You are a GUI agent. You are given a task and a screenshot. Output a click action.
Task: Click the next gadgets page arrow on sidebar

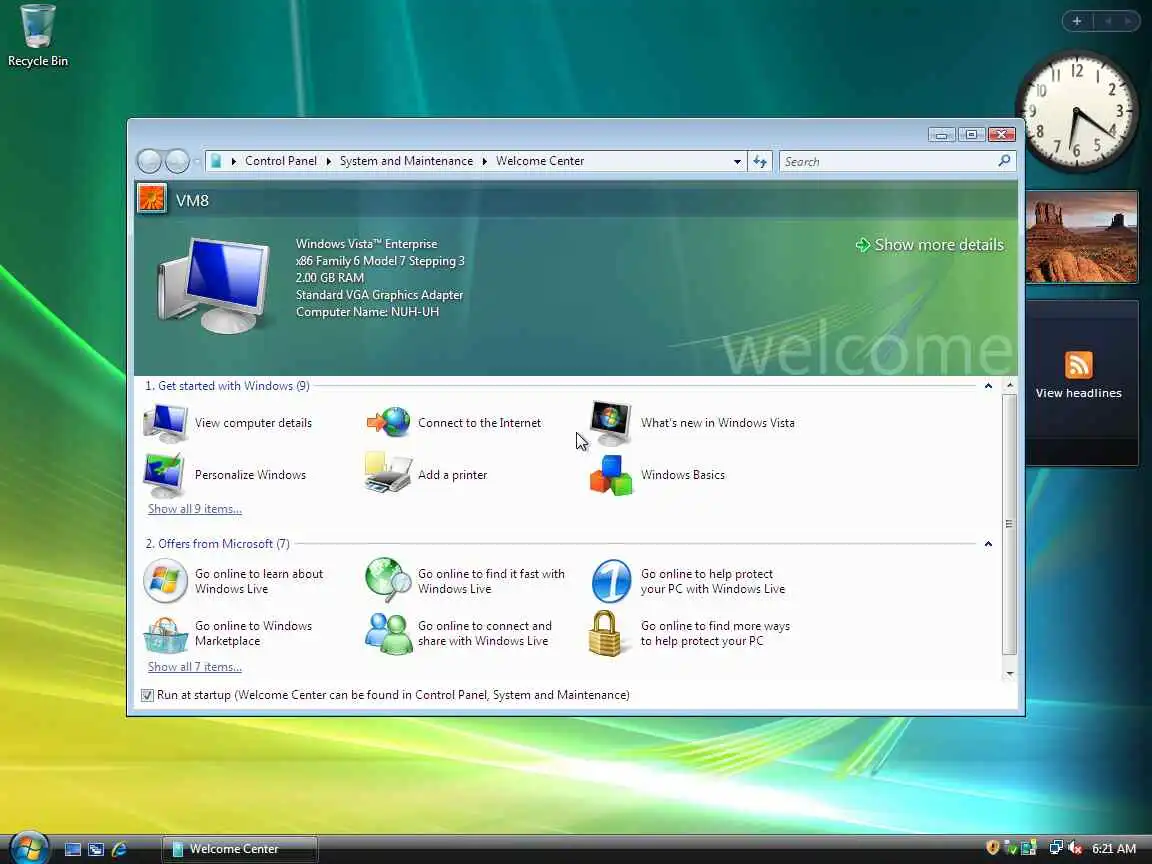click(1127, 21)
